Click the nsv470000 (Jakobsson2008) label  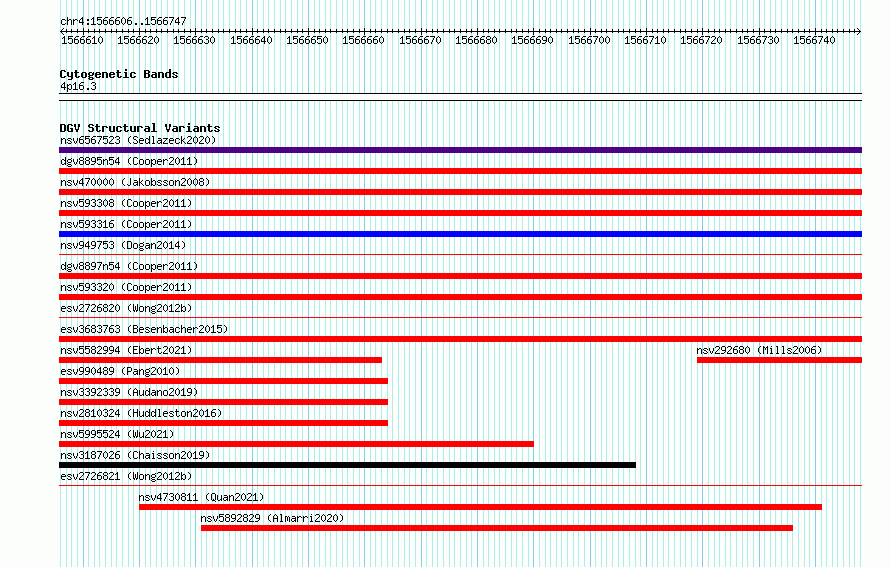[135, 182]
